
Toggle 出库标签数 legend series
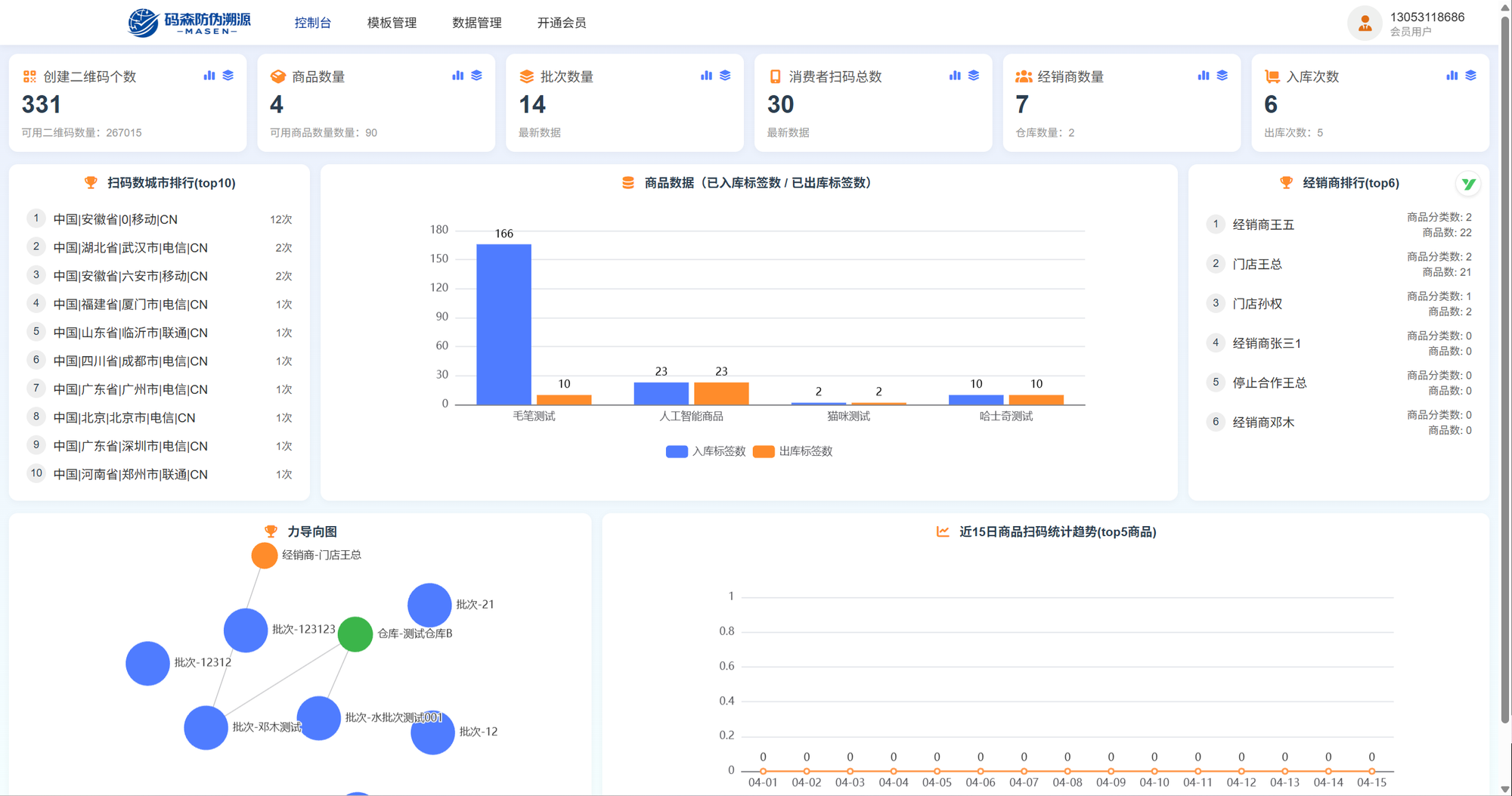click(793, 451)
